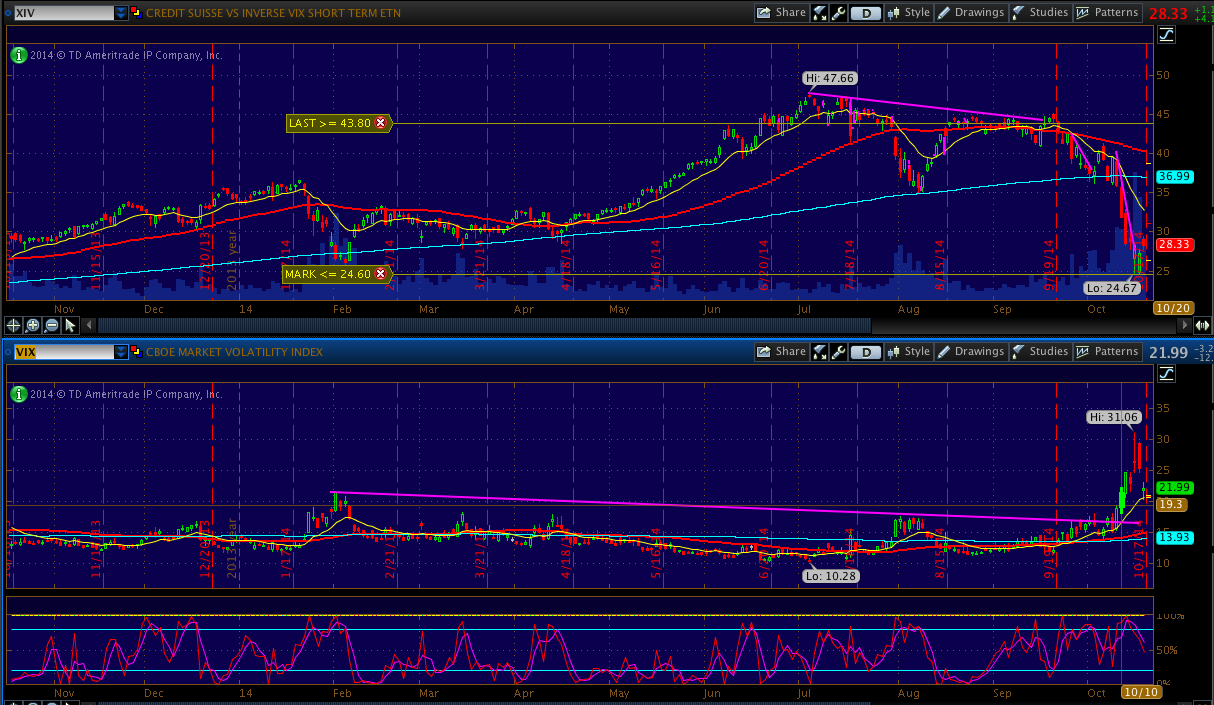Click the Share button in XIV chart

click(x=781, y=13)
